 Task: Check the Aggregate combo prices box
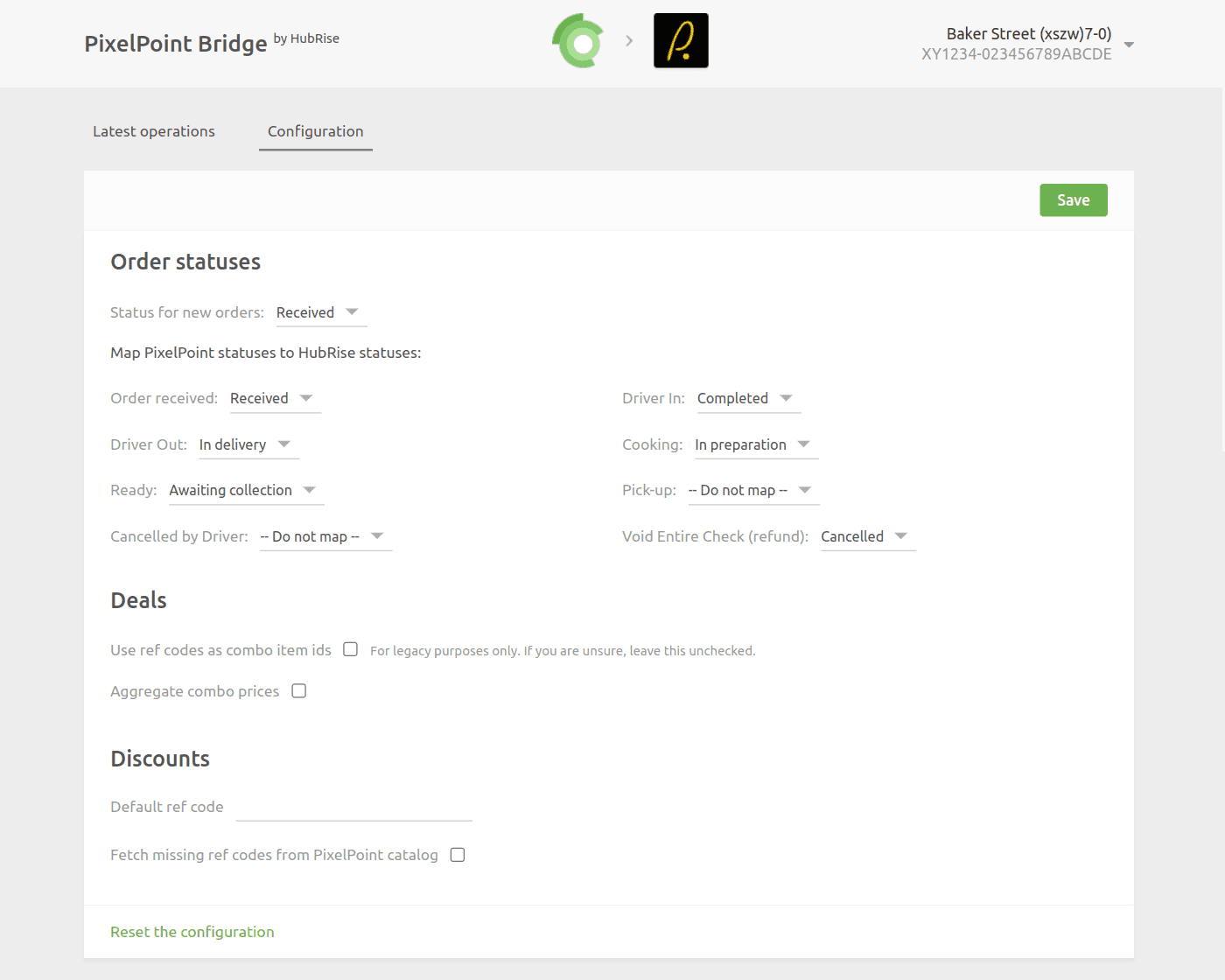pos(298,690)
